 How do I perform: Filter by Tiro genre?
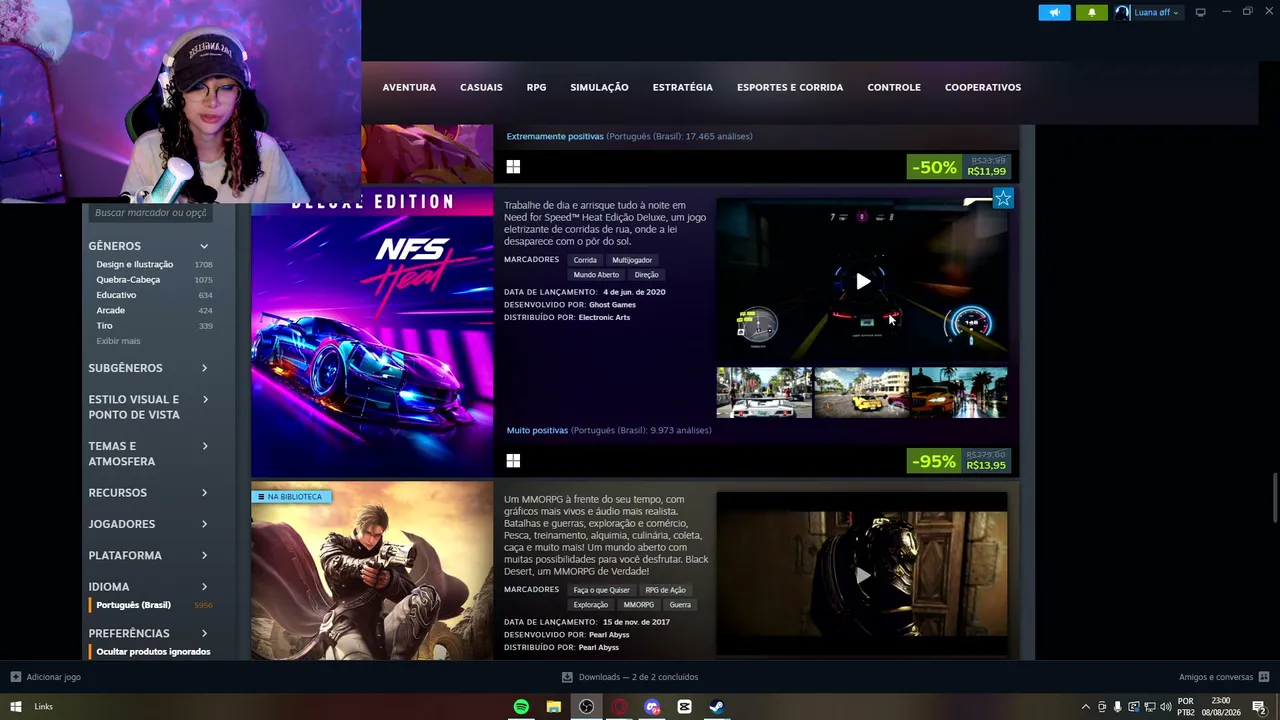tap(104, 326)
